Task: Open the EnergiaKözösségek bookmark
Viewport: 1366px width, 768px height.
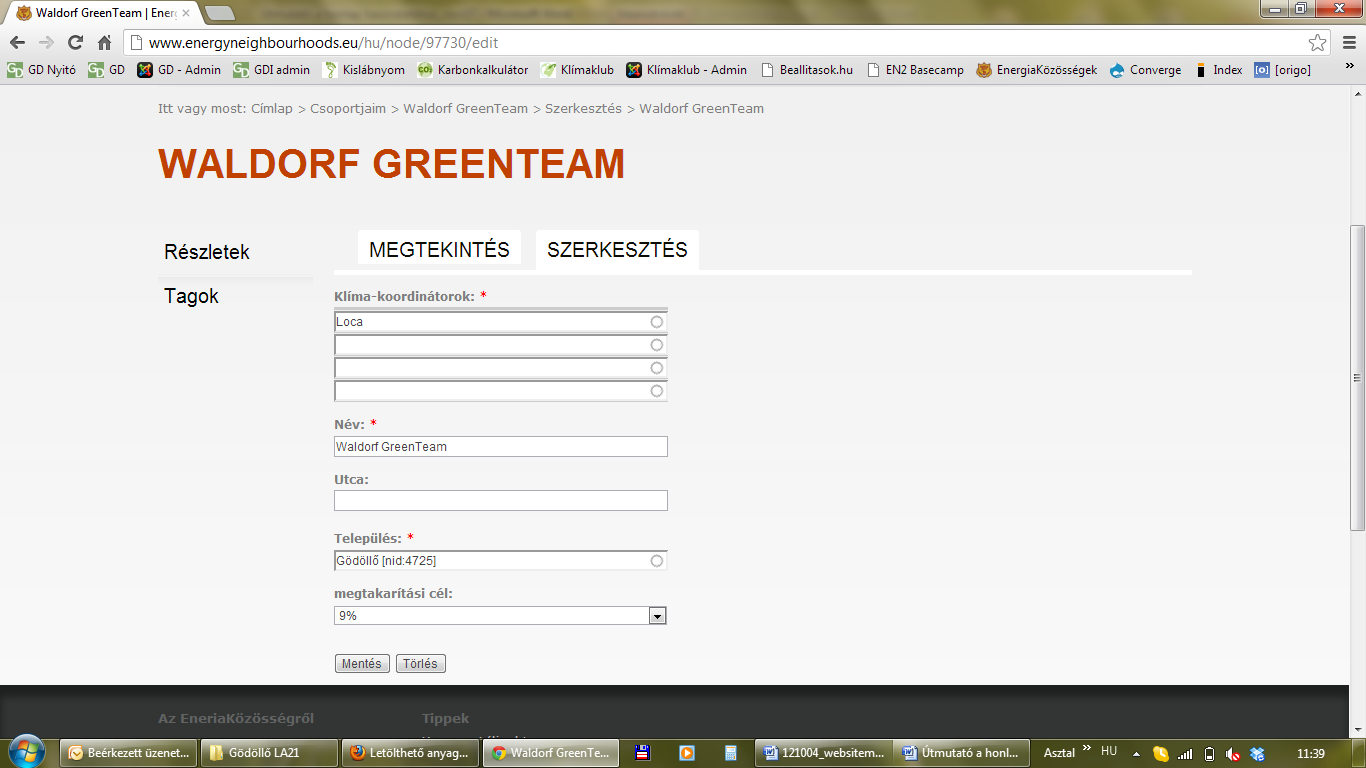Action: coord(1037,70)
